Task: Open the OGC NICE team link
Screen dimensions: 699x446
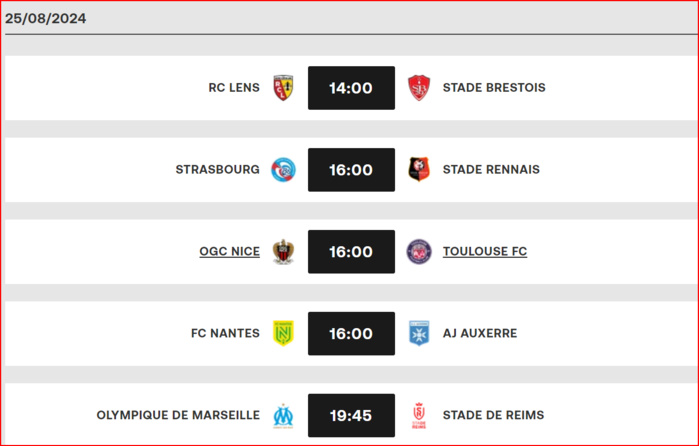Action: pos(230,252)
